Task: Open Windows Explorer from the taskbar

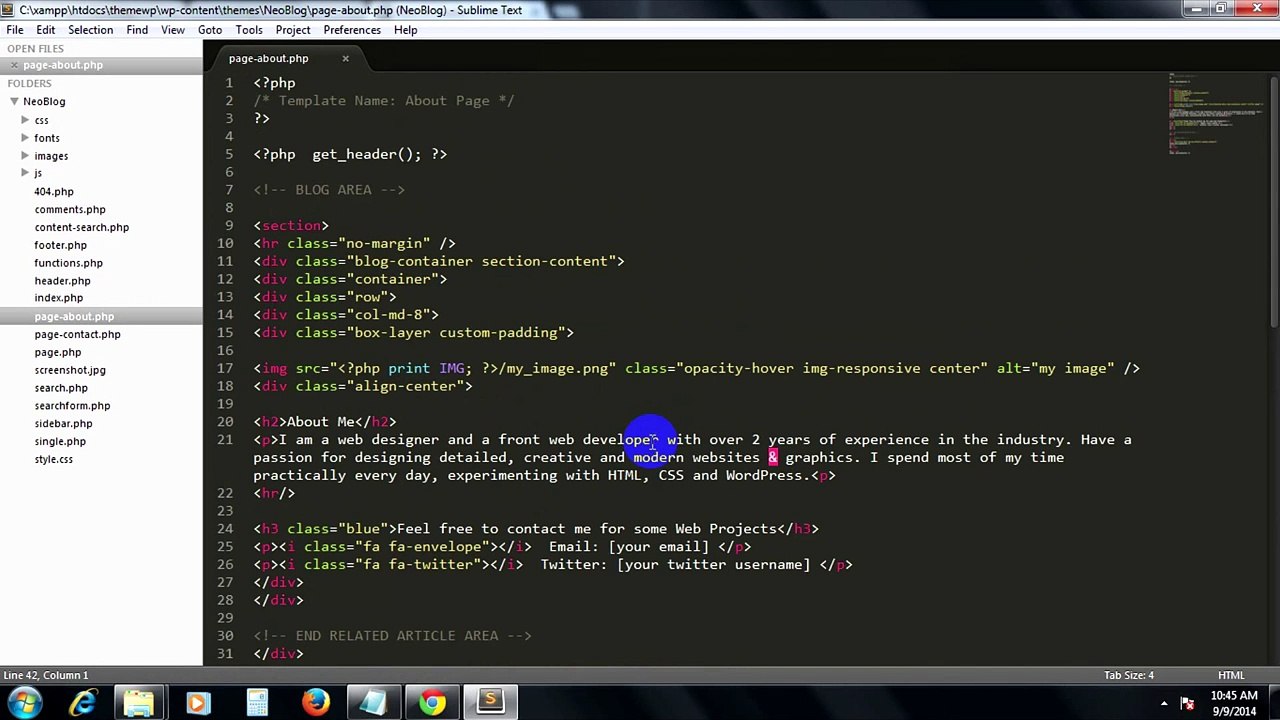Action: pyautogui.click(x=140, y=703)
